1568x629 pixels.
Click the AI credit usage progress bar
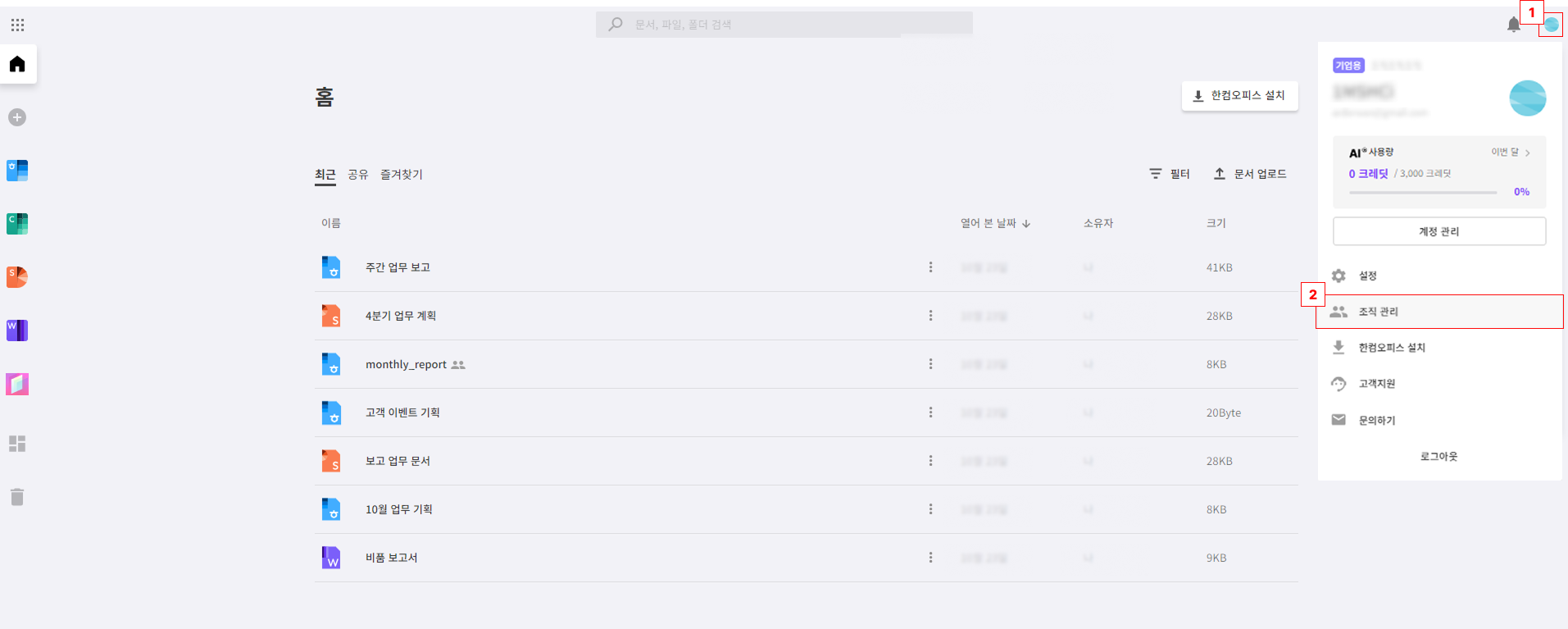point(1423,193)
